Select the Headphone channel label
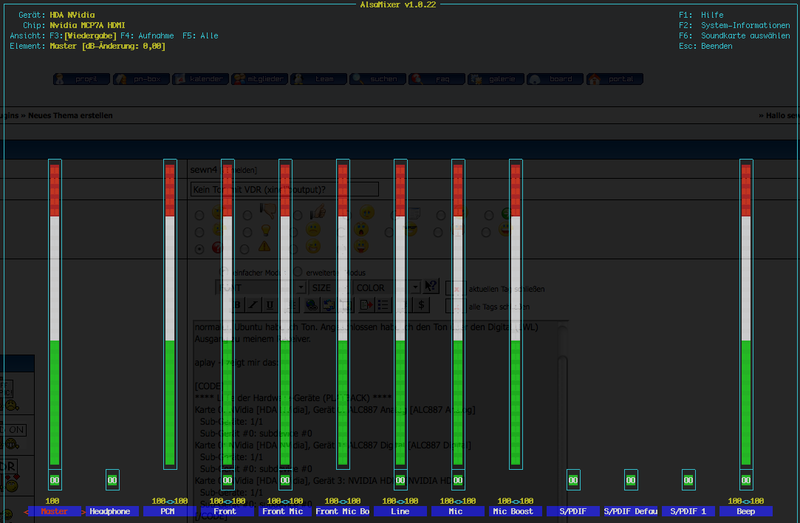 point(110,511)
